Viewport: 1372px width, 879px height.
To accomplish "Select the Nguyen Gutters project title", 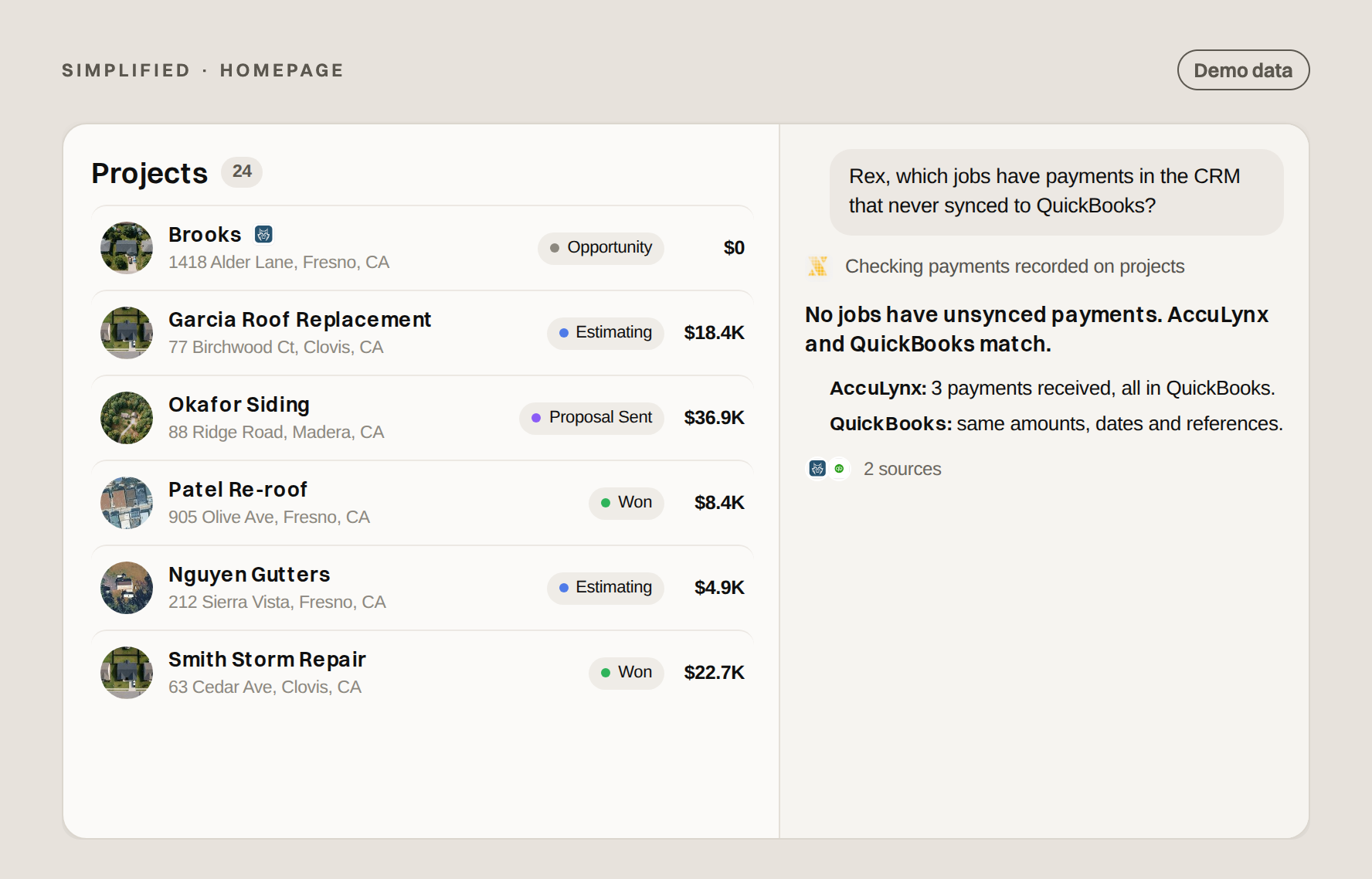I will click(249, 574).
